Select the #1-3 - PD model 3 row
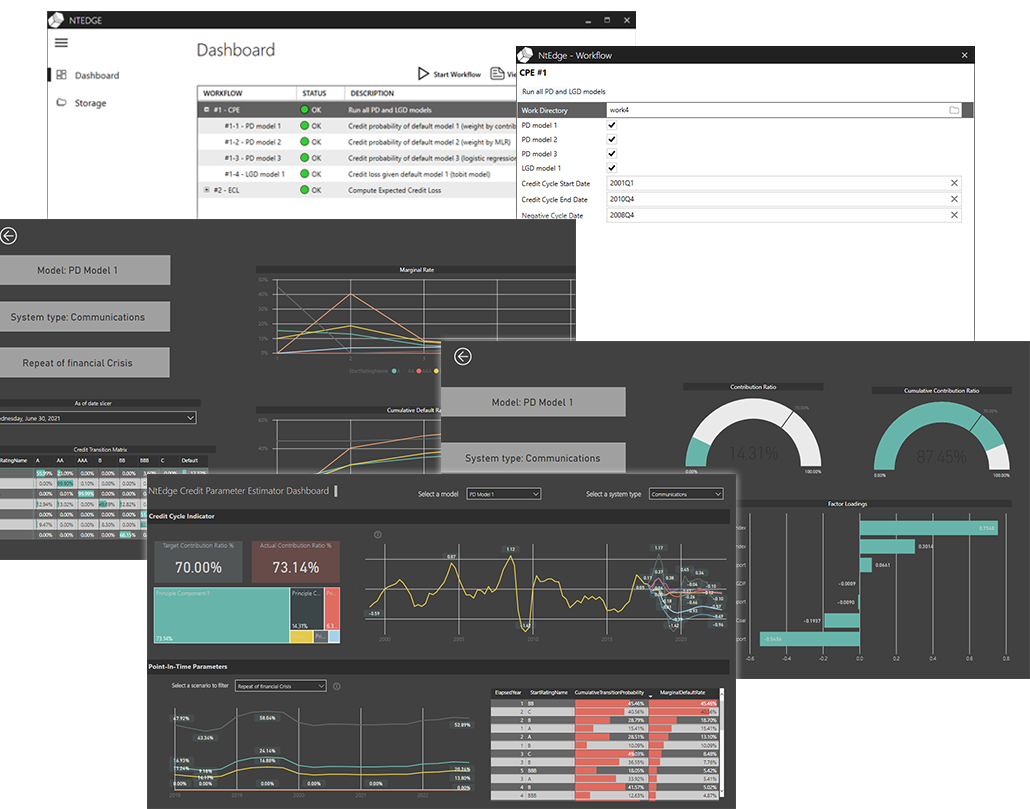The width and height of the screenshot is (1030, 809). point(357,158)
